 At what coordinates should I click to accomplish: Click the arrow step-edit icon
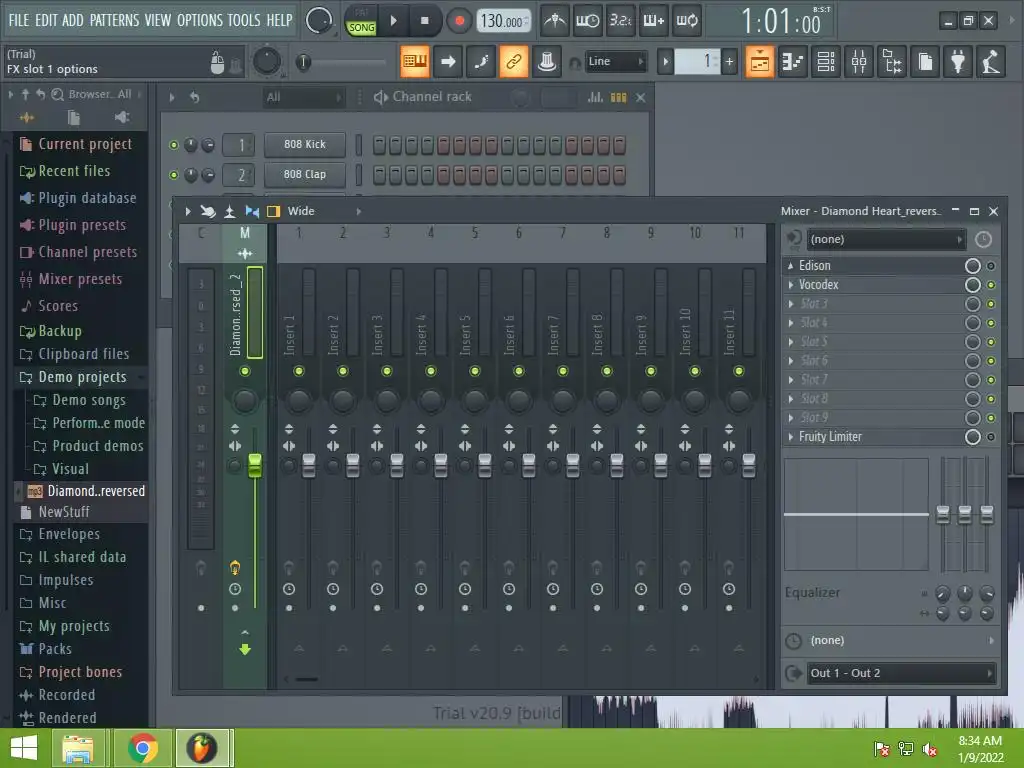448,62
